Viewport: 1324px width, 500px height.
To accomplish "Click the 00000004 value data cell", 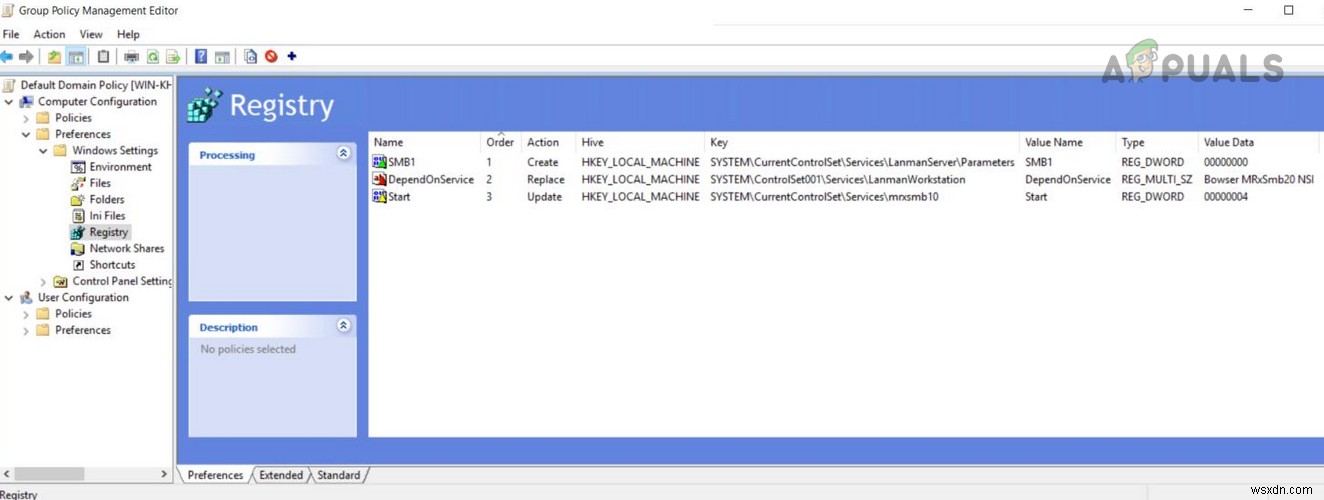I will (x=1226, y=197).
